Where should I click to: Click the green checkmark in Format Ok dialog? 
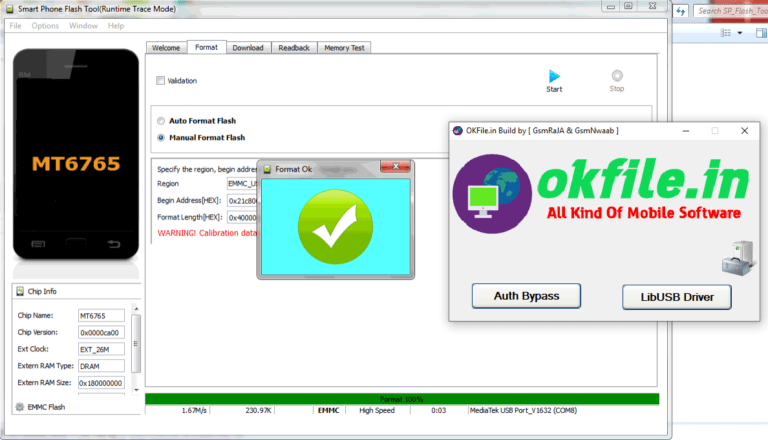(336, 227)
